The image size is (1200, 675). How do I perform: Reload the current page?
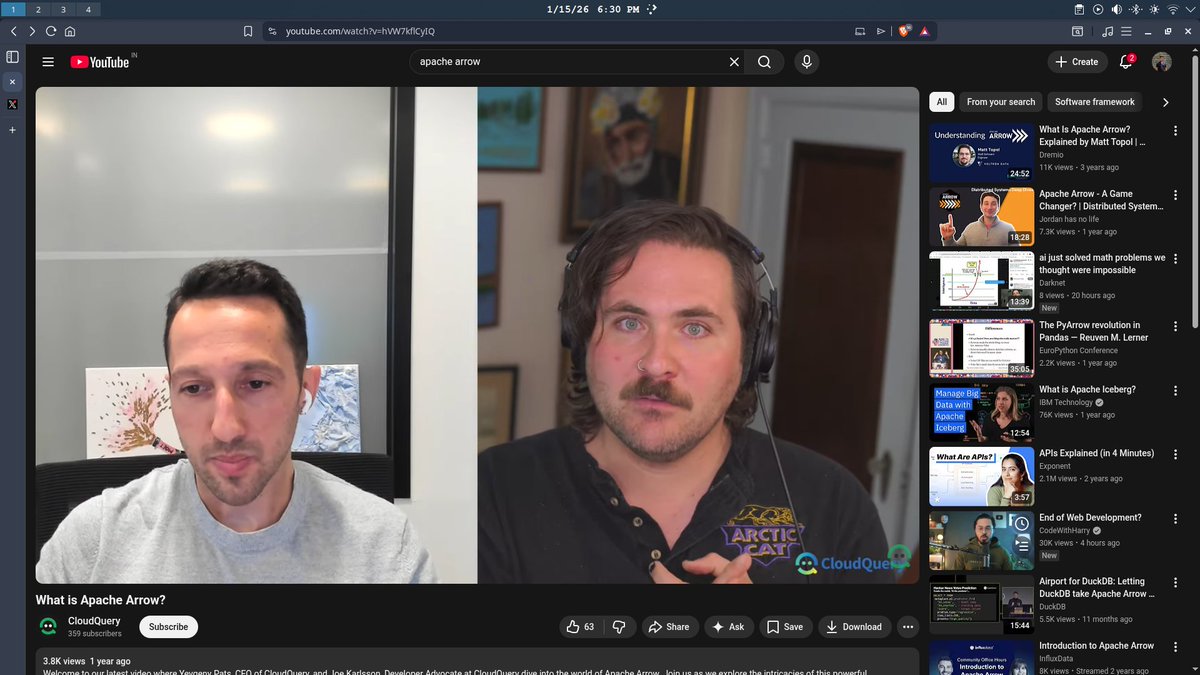(51, 31)
